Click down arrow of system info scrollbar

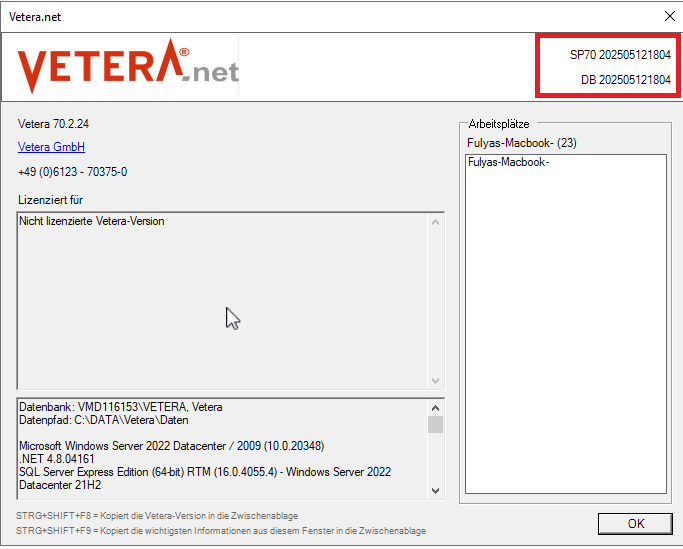435,491
